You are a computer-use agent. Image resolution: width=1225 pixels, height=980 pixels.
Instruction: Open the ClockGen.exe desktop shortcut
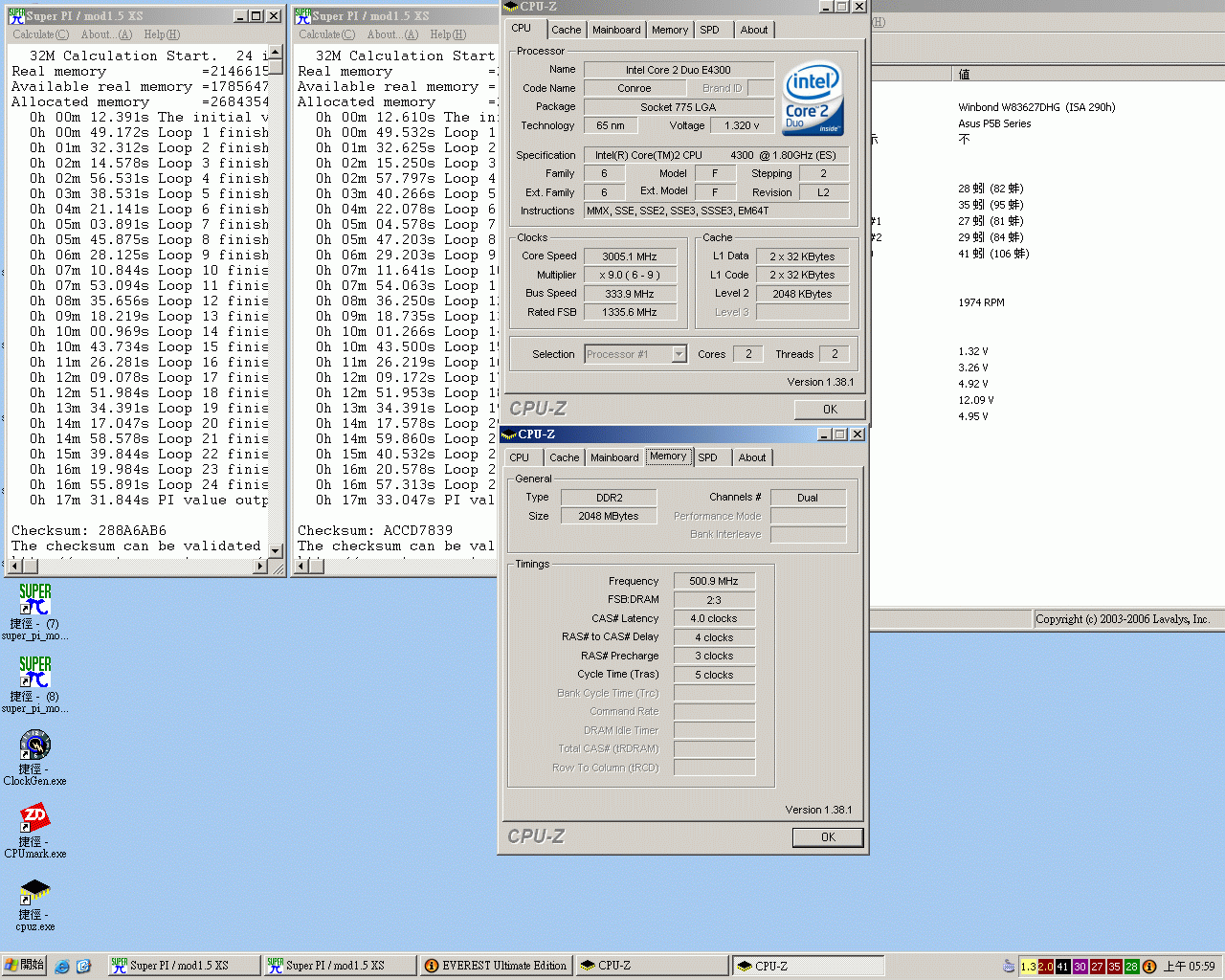[x=35, y=757]
